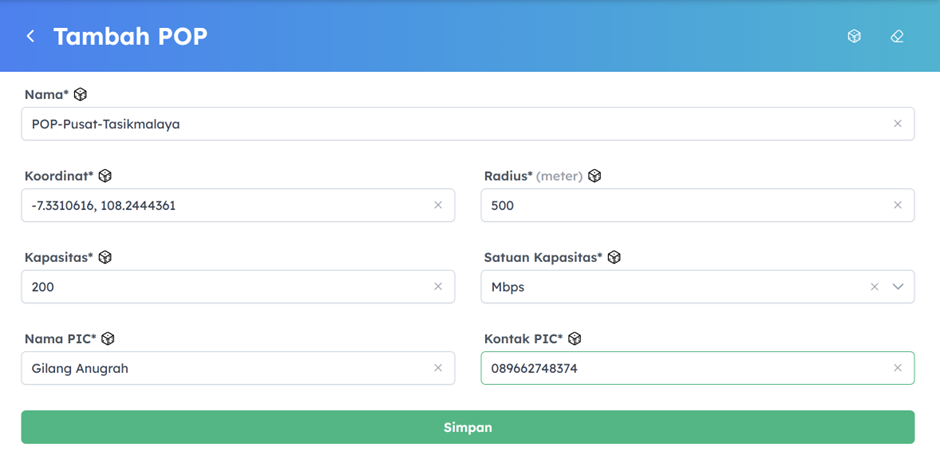
Task: Click cube icon beside Nama PIC label
Action: tap(108, 339)
